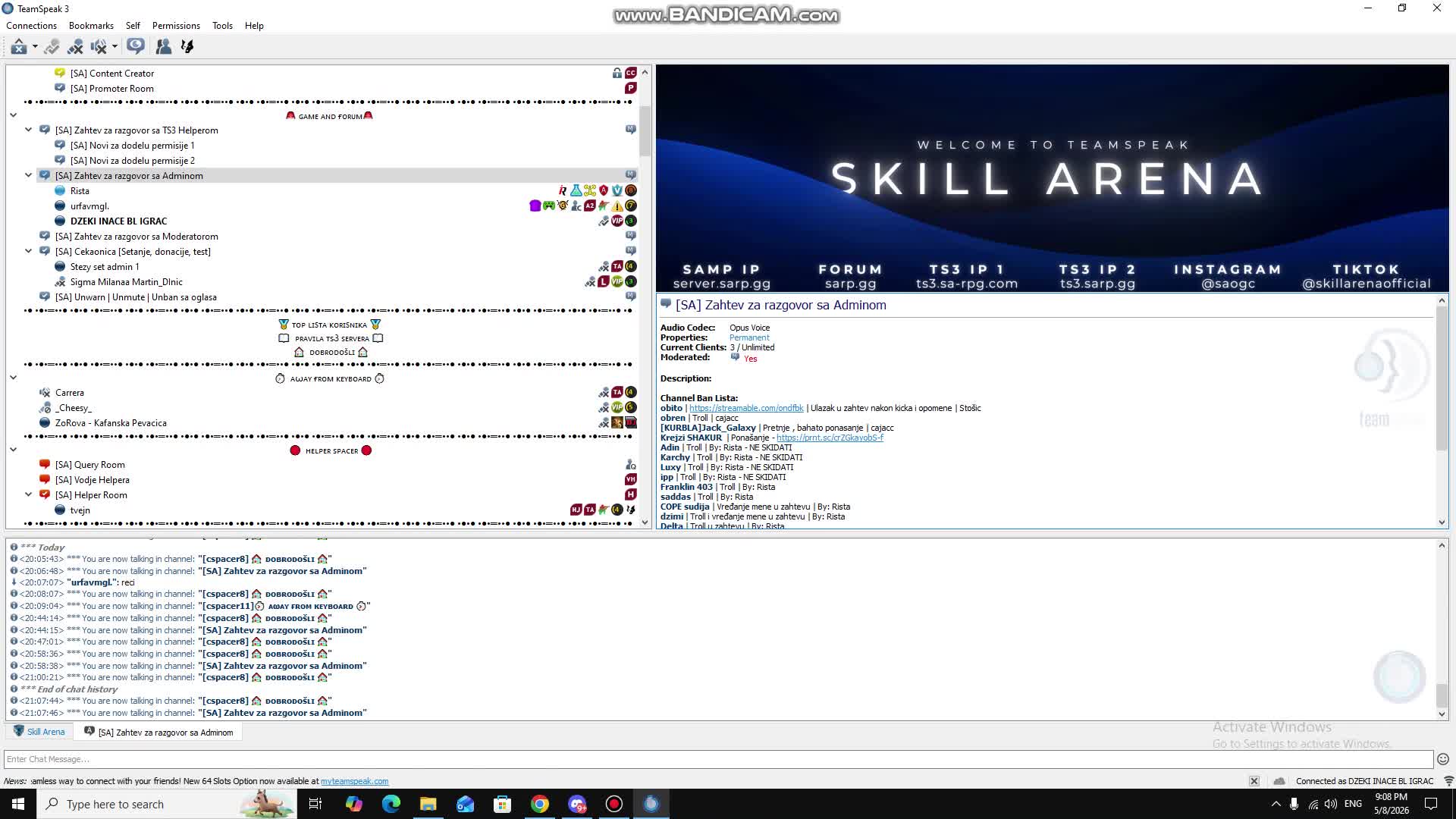Toggle mute microphone in toolbar
Image resolution: width=1456 pixels, height=819 pixels.
point(75,47)
